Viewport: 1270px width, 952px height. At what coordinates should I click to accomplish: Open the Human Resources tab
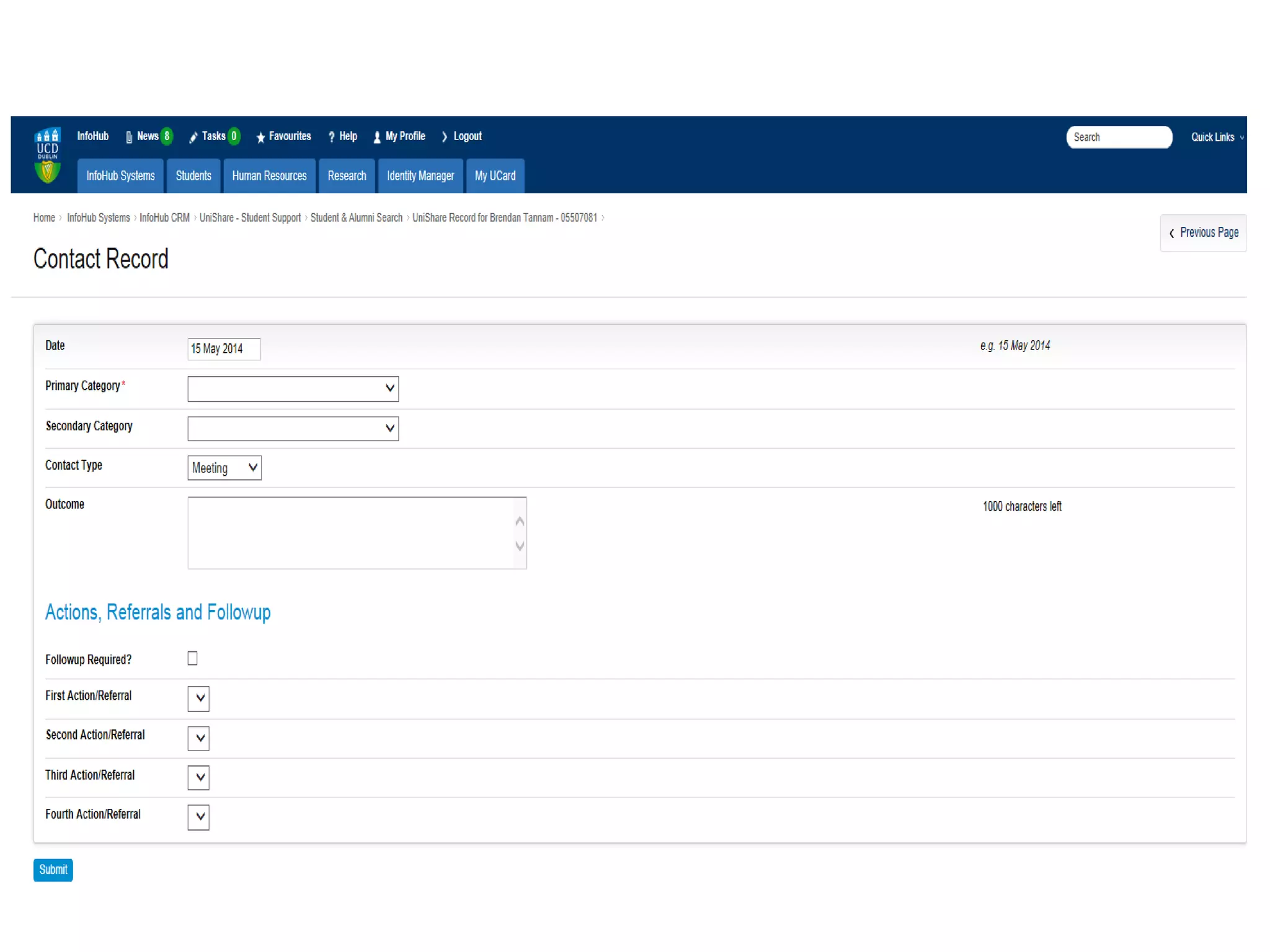click(x=269, y=176)
